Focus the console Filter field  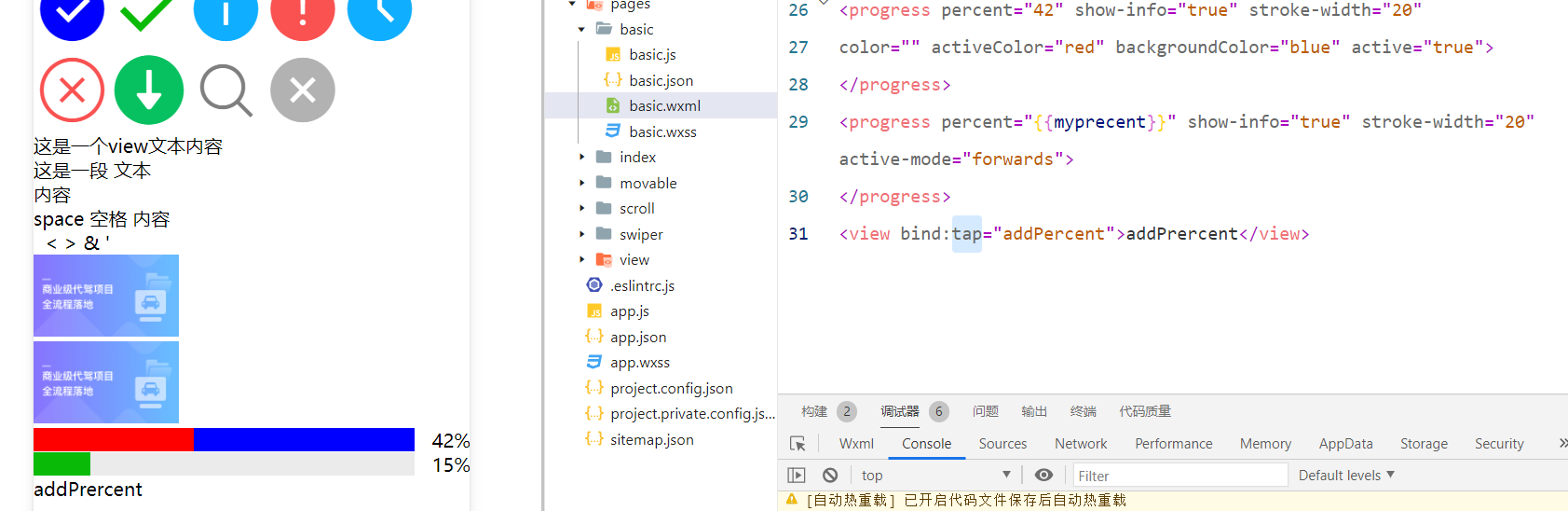(1180, 476)
